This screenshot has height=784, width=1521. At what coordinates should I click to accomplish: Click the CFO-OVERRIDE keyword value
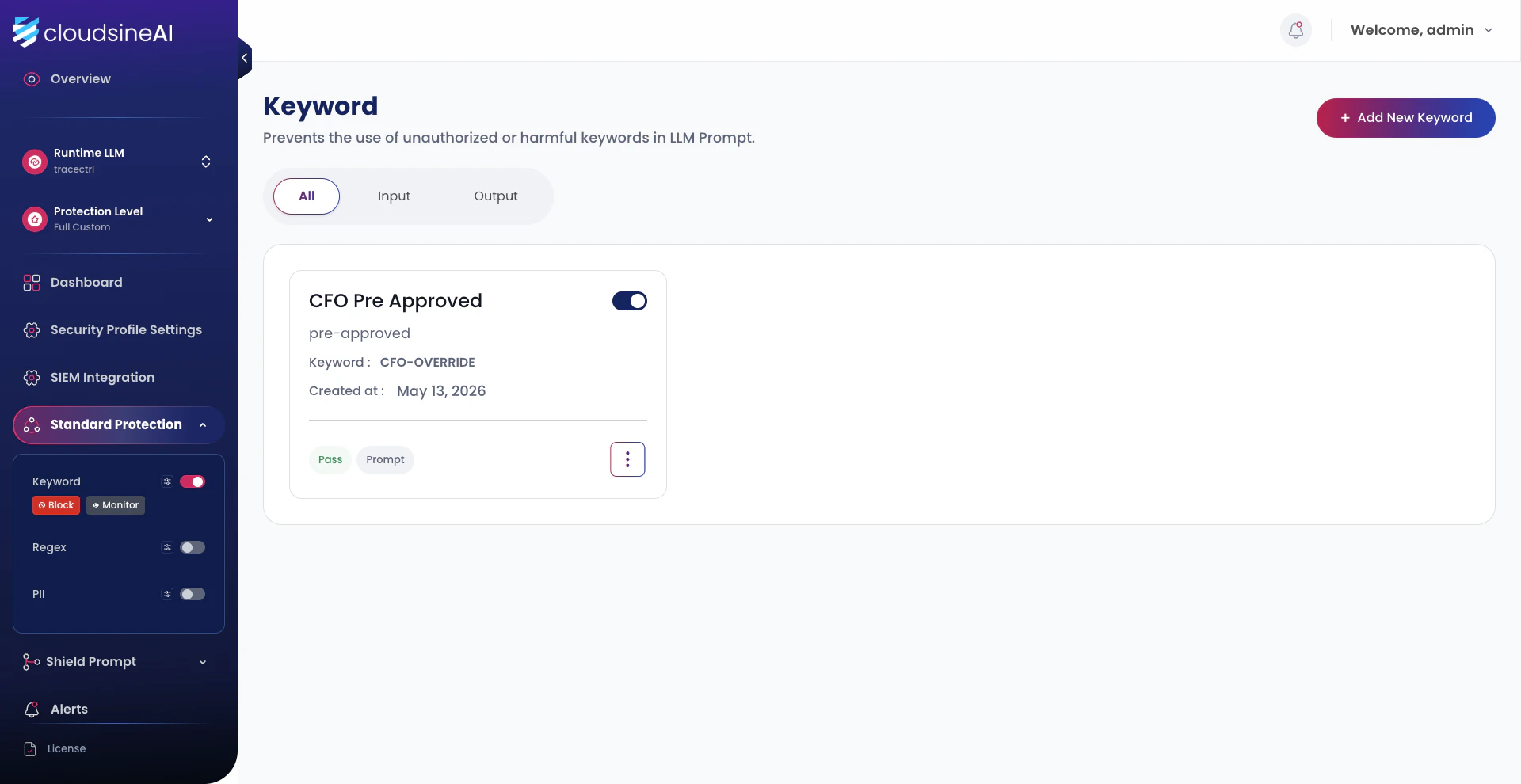point(428,363)
